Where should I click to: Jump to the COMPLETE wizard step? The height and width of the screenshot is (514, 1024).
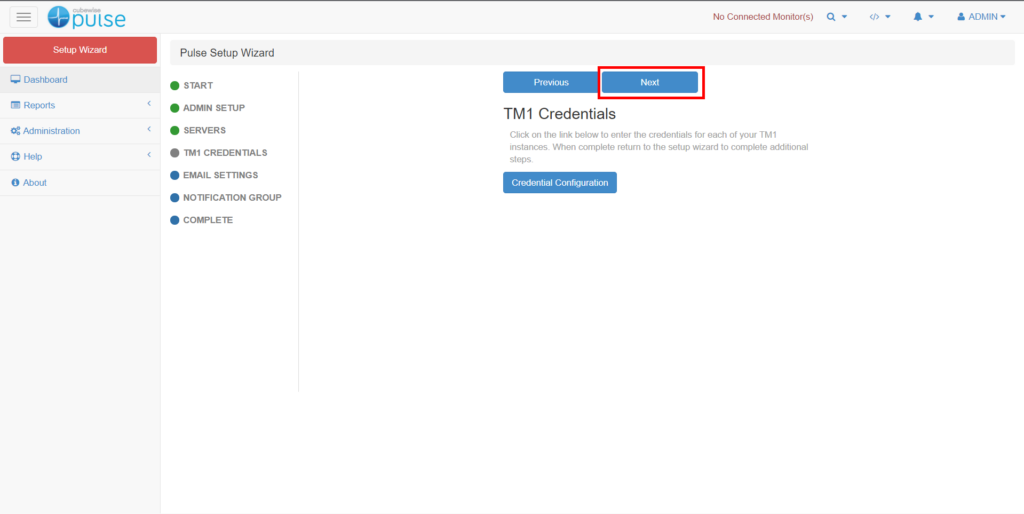pyautogui.click(x=208, y=220)
